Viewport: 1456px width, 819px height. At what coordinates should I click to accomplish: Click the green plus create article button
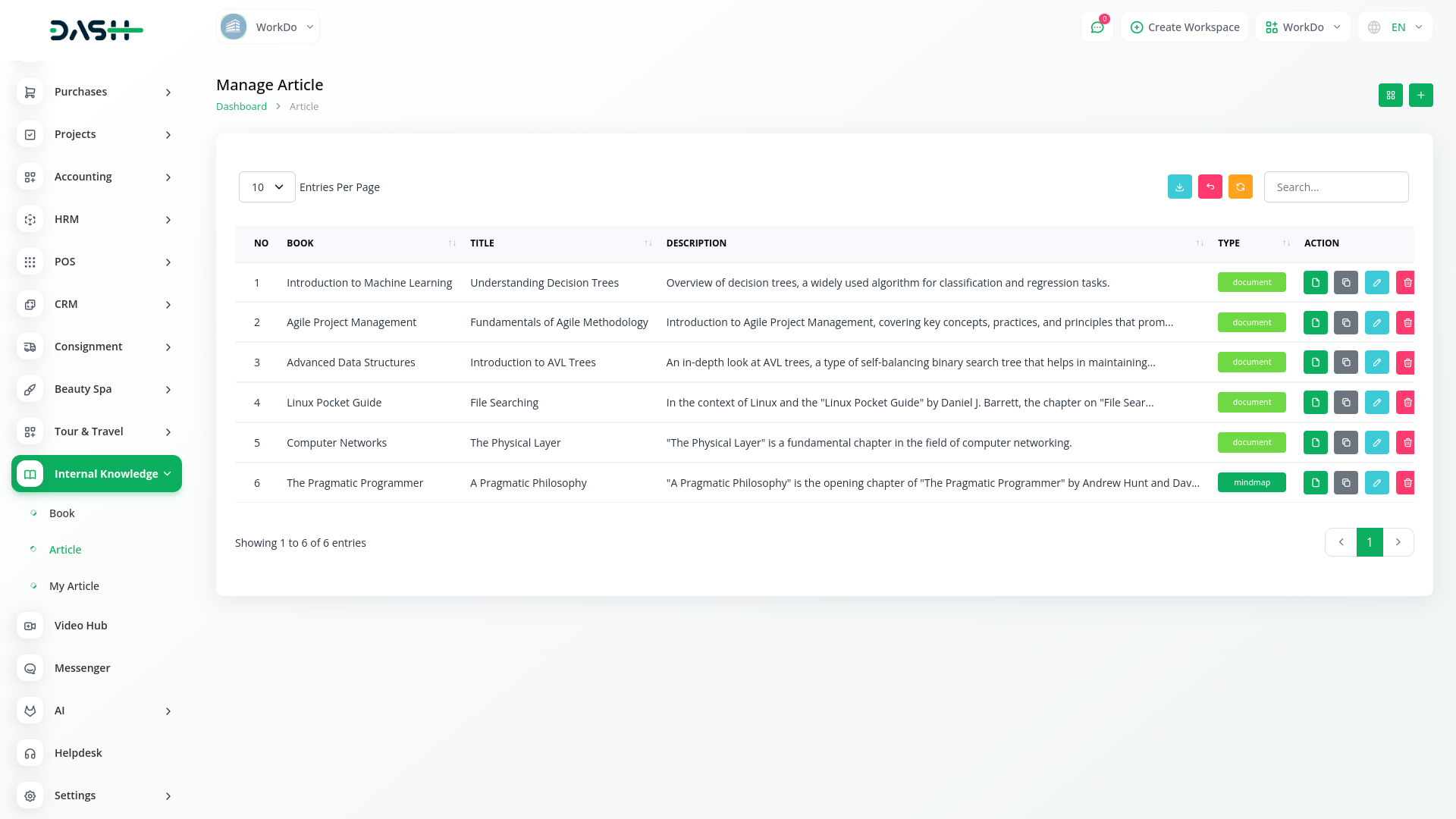coord(1420,96)
